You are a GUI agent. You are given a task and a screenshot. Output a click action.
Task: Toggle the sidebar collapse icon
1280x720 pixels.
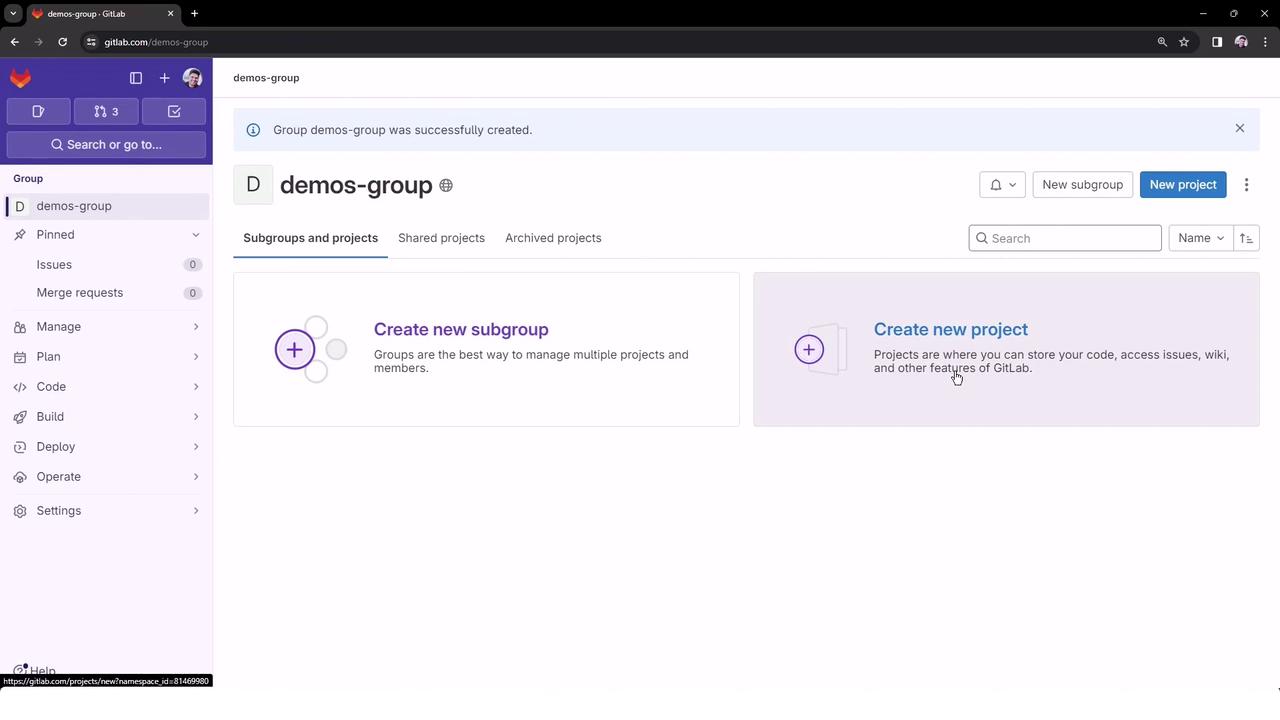coord(136,78)
